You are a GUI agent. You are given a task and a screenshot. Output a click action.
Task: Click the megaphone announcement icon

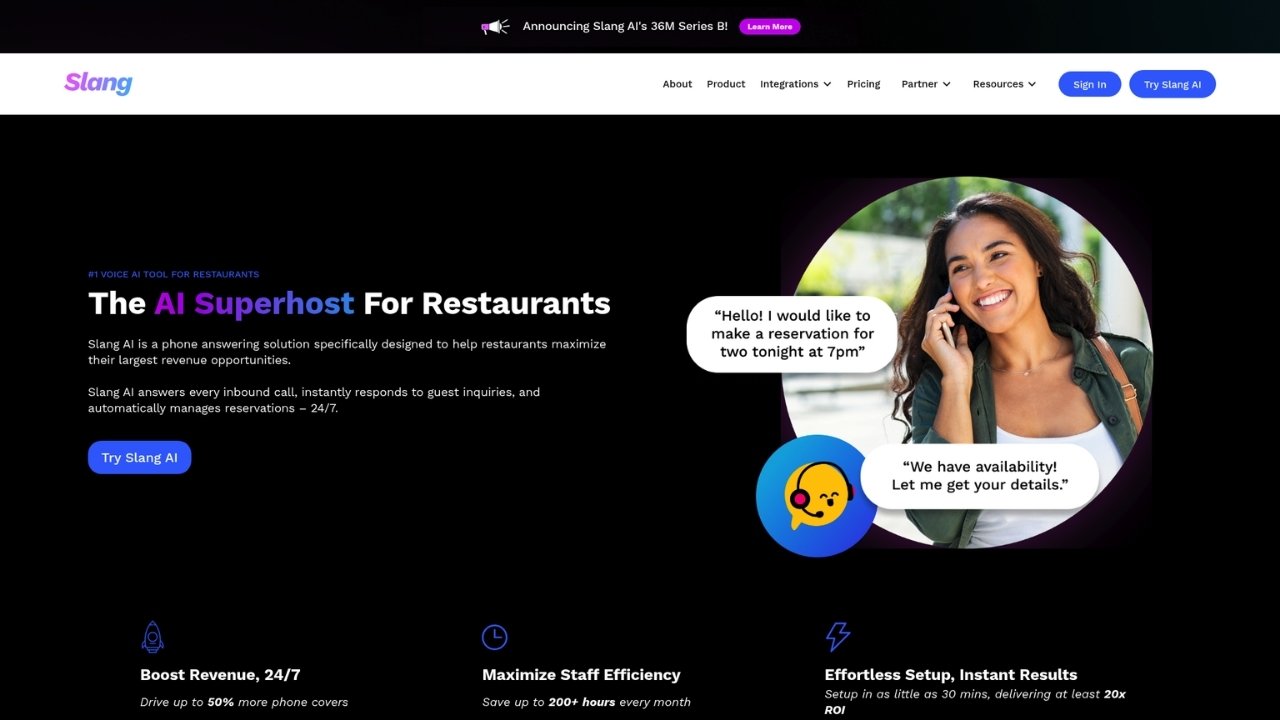click(495, 27)
